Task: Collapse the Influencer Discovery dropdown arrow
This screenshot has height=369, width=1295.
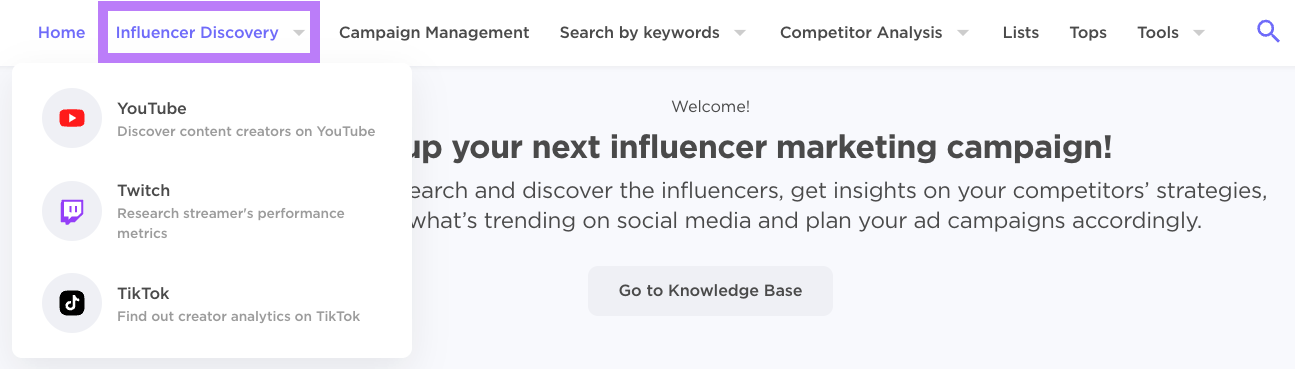Action: tap(299, 33)
